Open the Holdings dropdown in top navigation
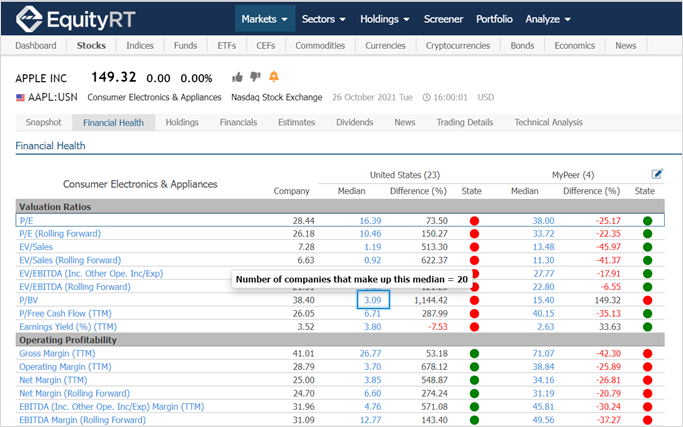Image resolution: width=683 pixels, height=427 pixels. (x=385, y=19)
